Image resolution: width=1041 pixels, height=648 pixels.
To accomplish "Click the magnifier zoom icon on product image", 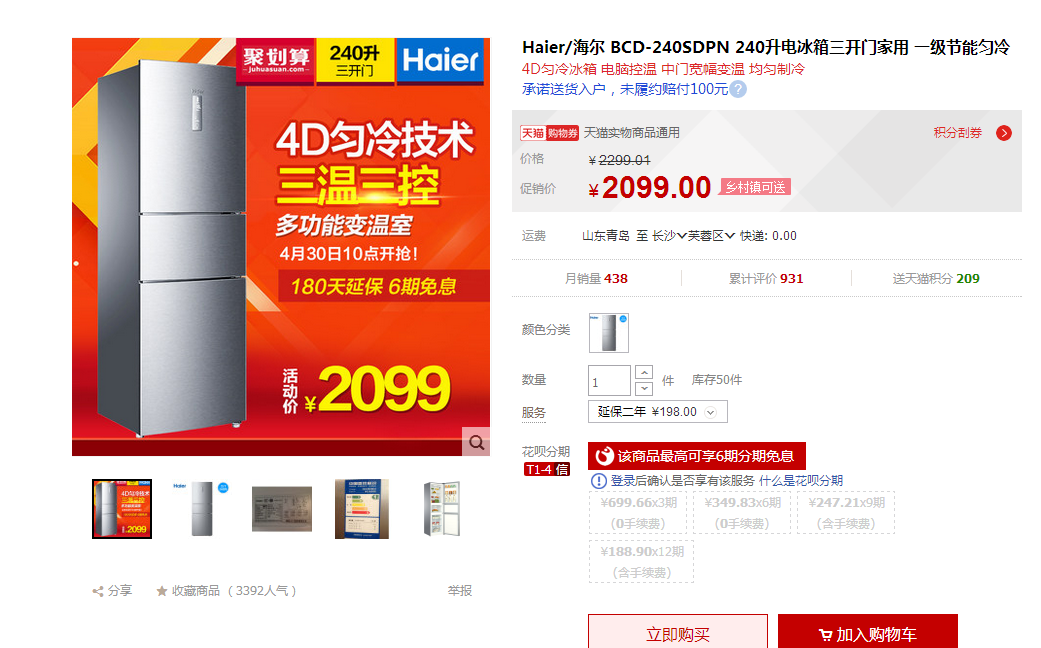I will click(476, 442).
